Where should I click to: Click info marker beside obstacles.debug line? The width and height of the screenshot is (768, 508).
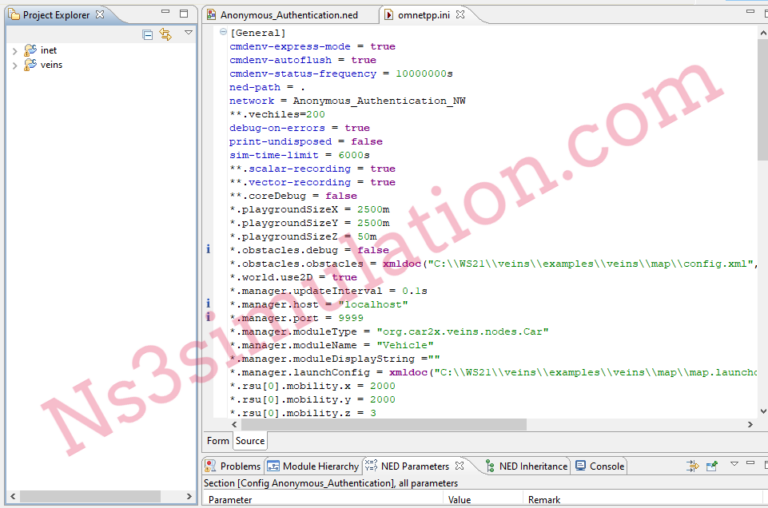tap(209, 249)
